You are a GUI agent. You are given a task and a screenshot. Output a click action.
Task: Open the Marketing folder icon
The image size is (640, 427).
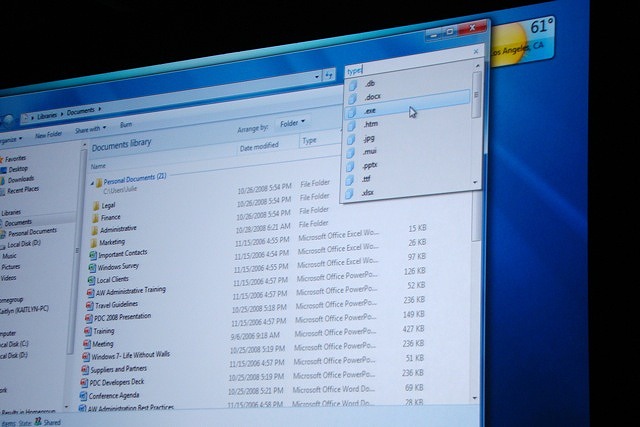coord(93,243)
